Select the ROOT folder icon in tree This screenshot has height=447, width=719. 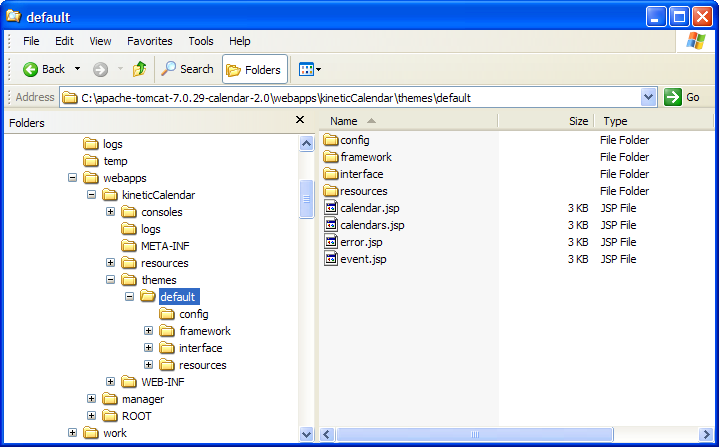[x=110, y=416]
